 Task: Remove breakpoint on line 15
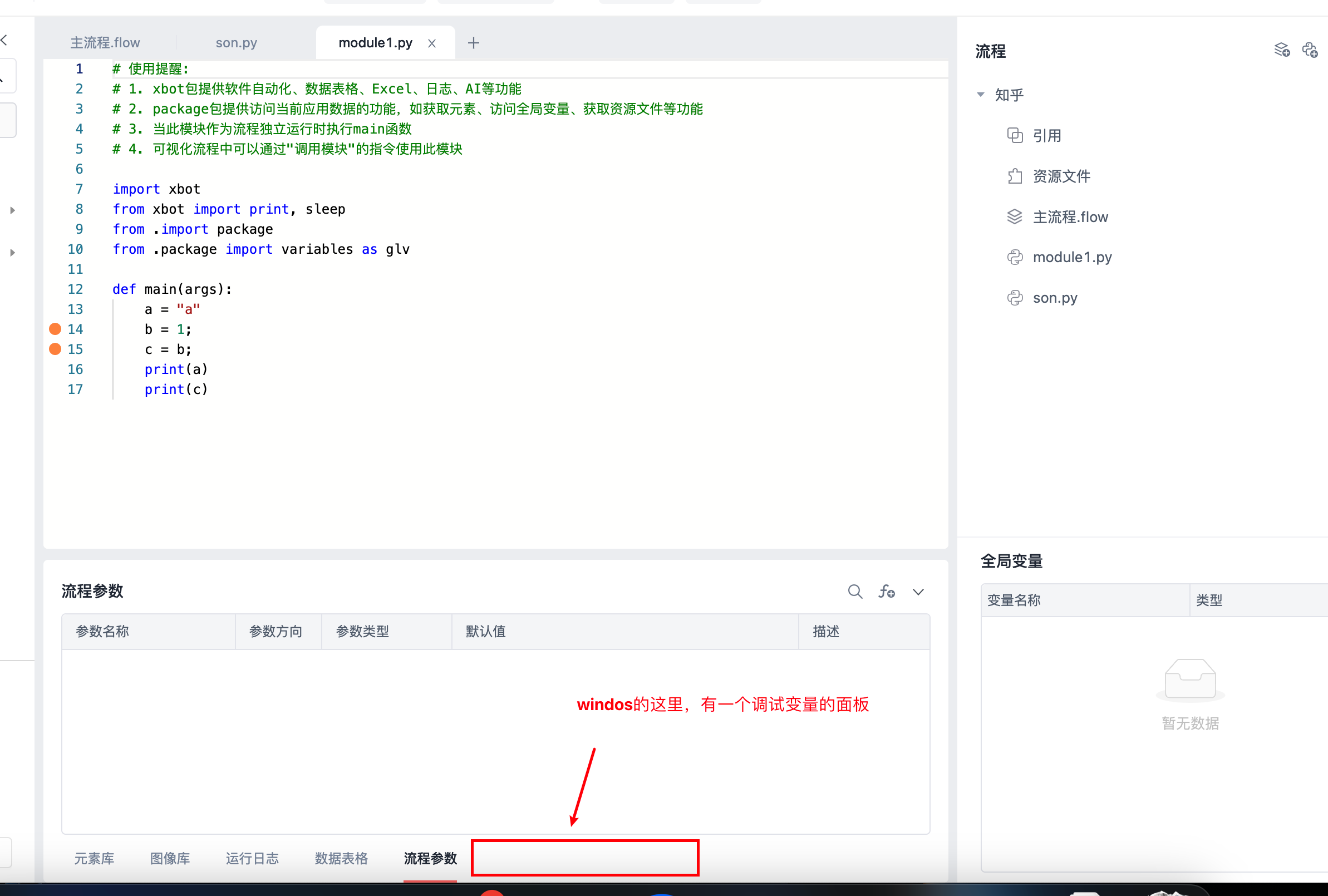pyautogui.click(x=56, y=348)
